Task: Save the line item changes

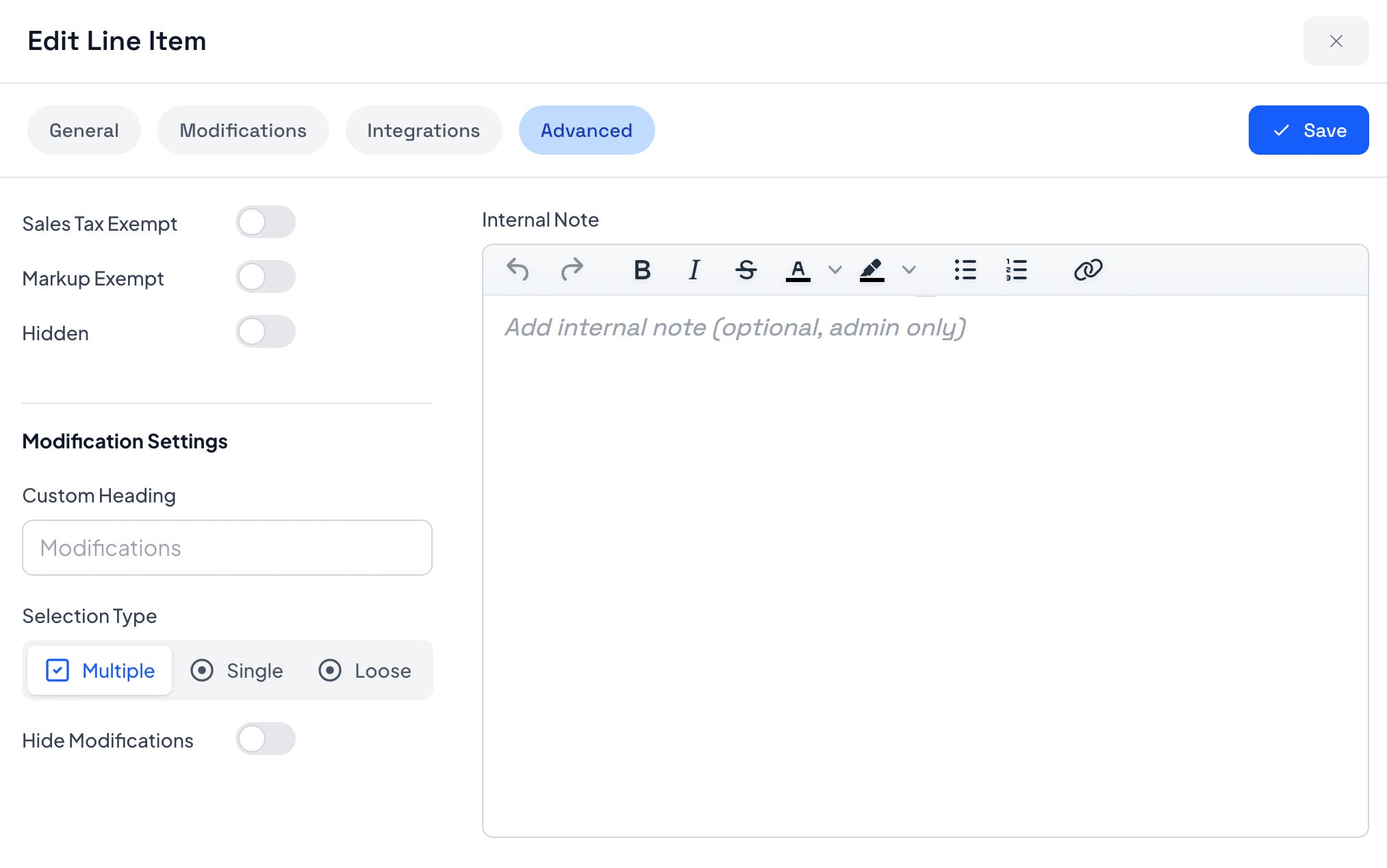Action: 1308,130
